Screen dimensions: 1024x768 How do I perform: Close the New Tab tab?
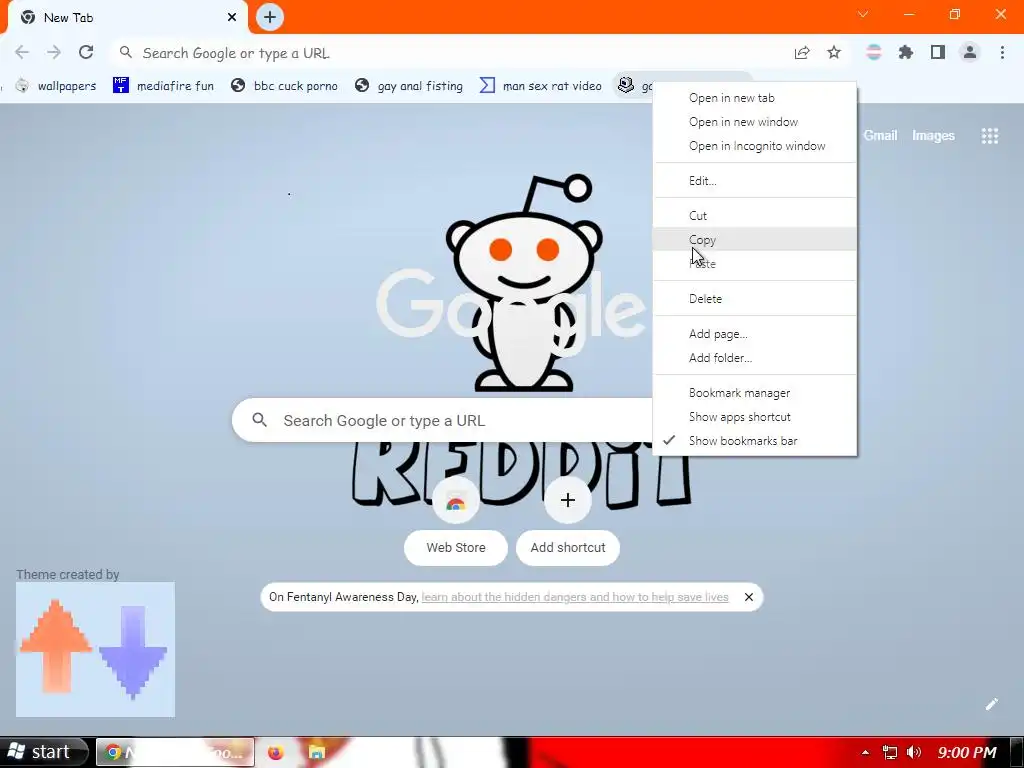click(x=232, y=18)
